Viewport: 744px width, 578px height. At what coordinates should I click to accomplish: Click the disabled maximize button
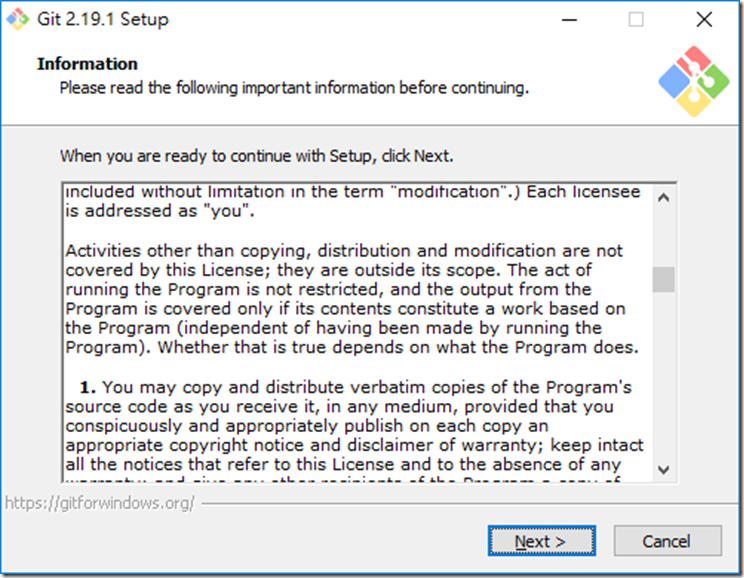(636, 19)
